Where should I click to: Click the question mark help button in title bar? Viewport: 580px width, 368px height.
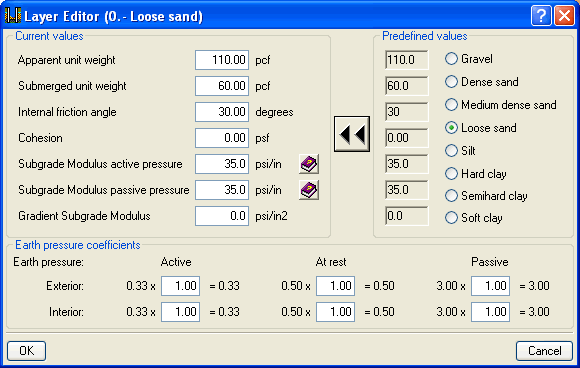541,16
